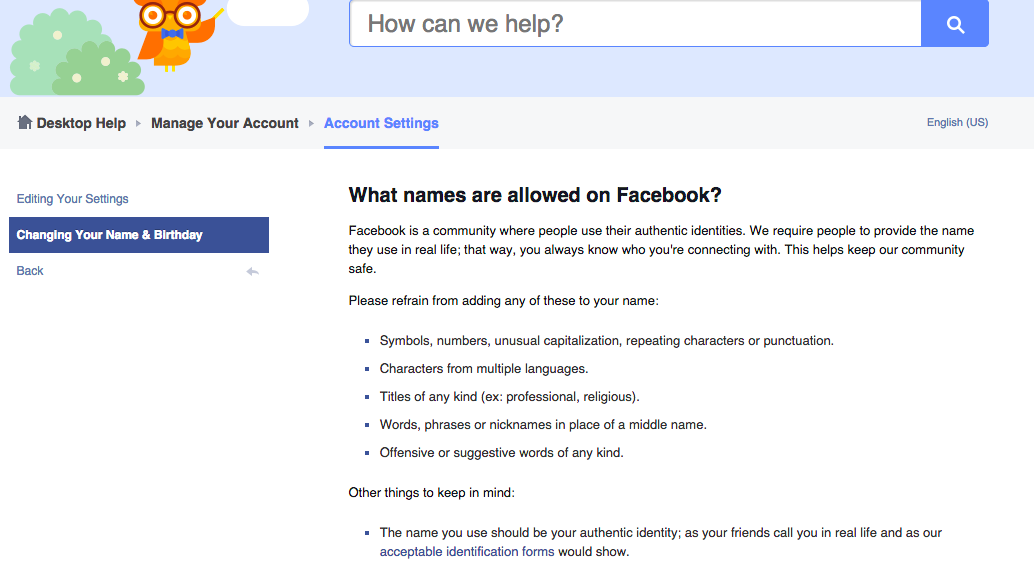Click the home icon beside Desktop Help
Image resolution: width=1034 pixels, height=569 pixels.
coord(25,122)
